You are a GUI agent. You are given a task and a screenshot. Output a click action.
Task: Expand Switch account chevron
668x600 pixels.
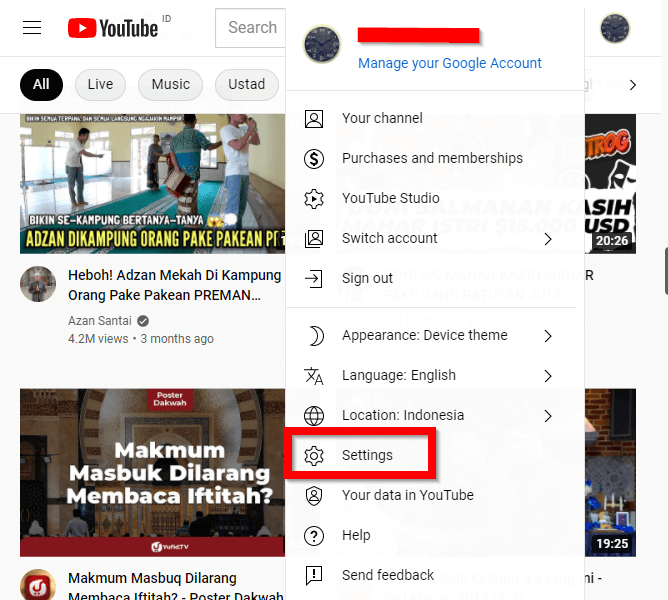point(548,239)
